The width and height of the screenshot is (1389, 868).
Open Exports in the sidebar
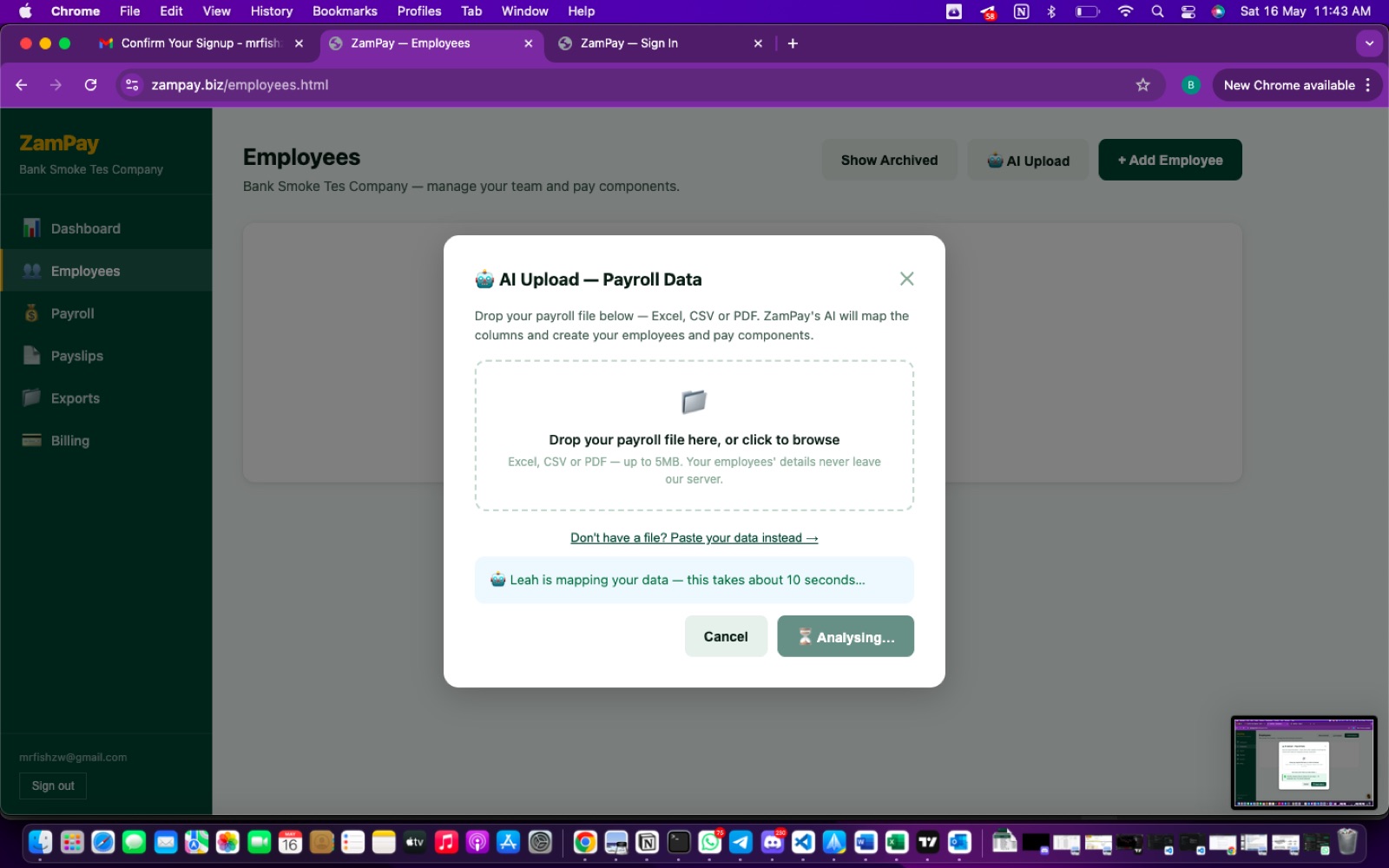(106, 398)
